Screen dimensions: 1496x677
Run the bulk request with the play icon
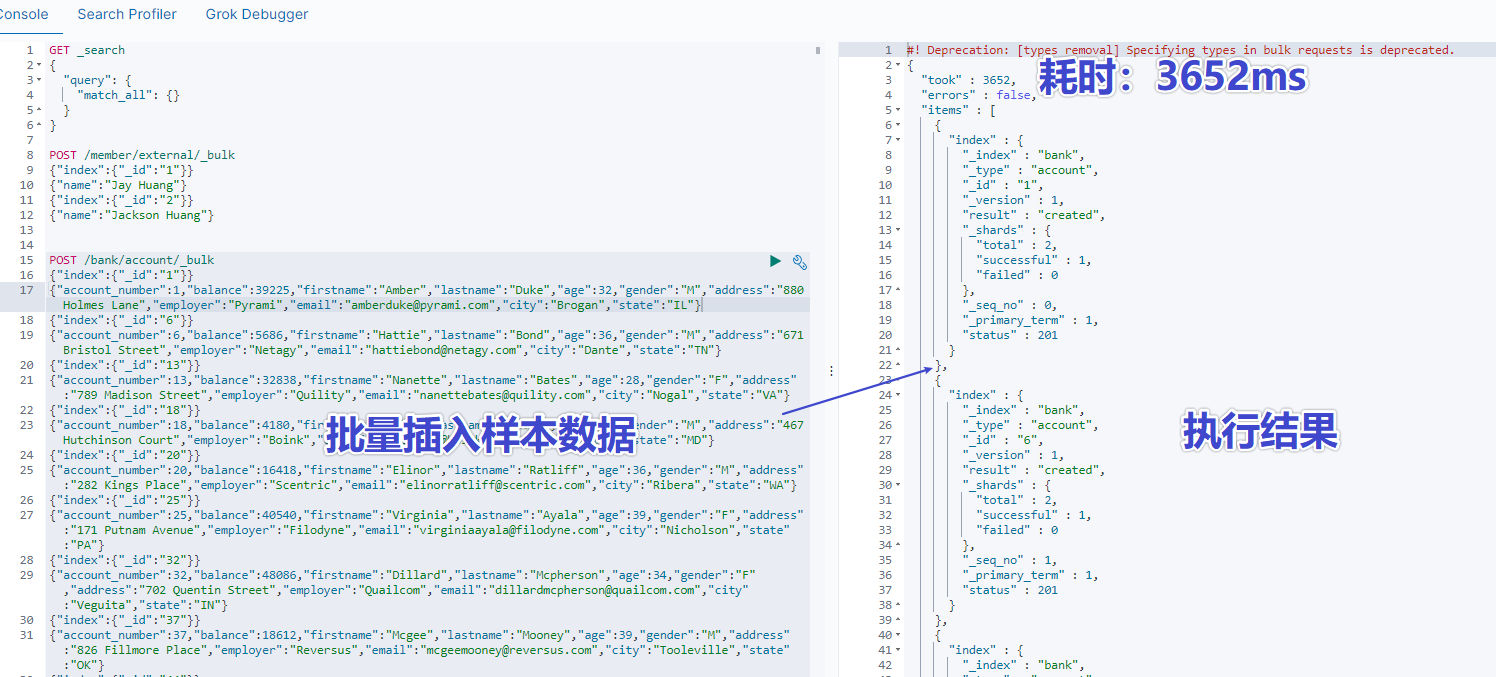(775, 261)
